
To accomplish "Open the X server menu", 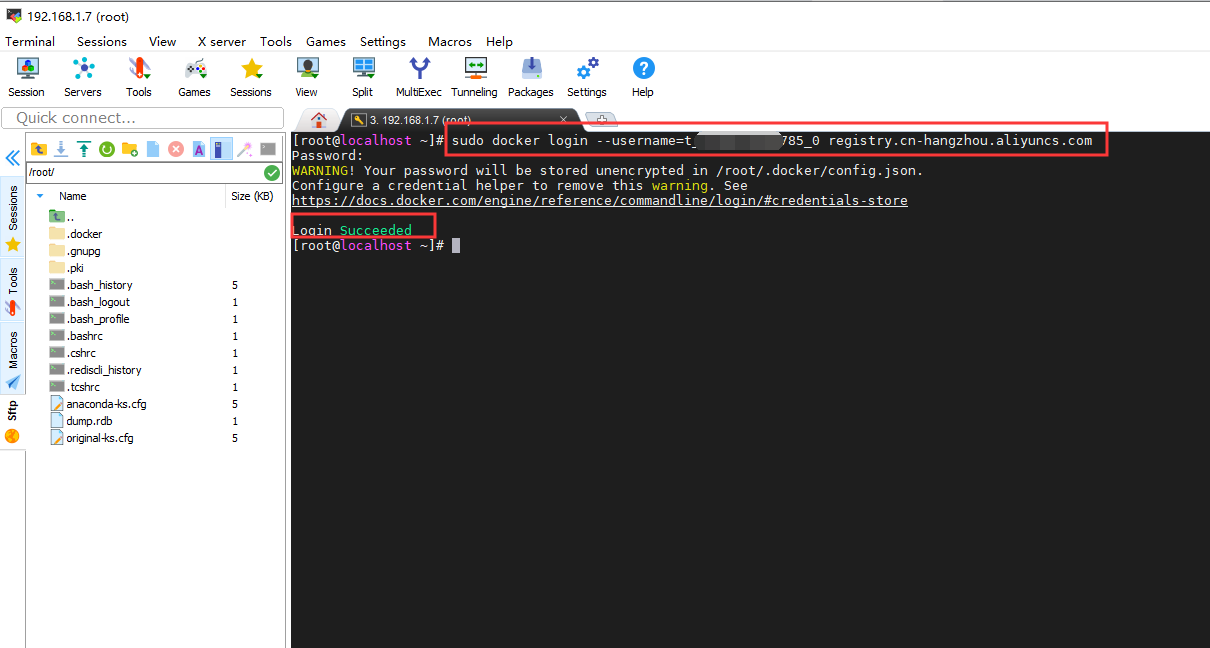I will coord(221,42).
